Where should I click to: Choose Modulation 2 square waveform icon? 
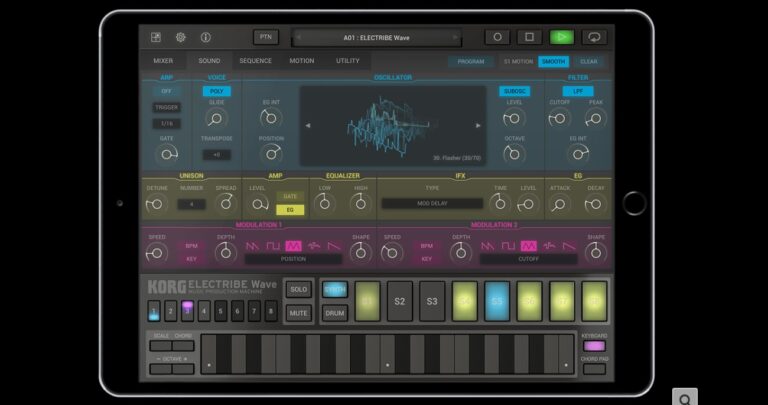click(x=508, y=246)
